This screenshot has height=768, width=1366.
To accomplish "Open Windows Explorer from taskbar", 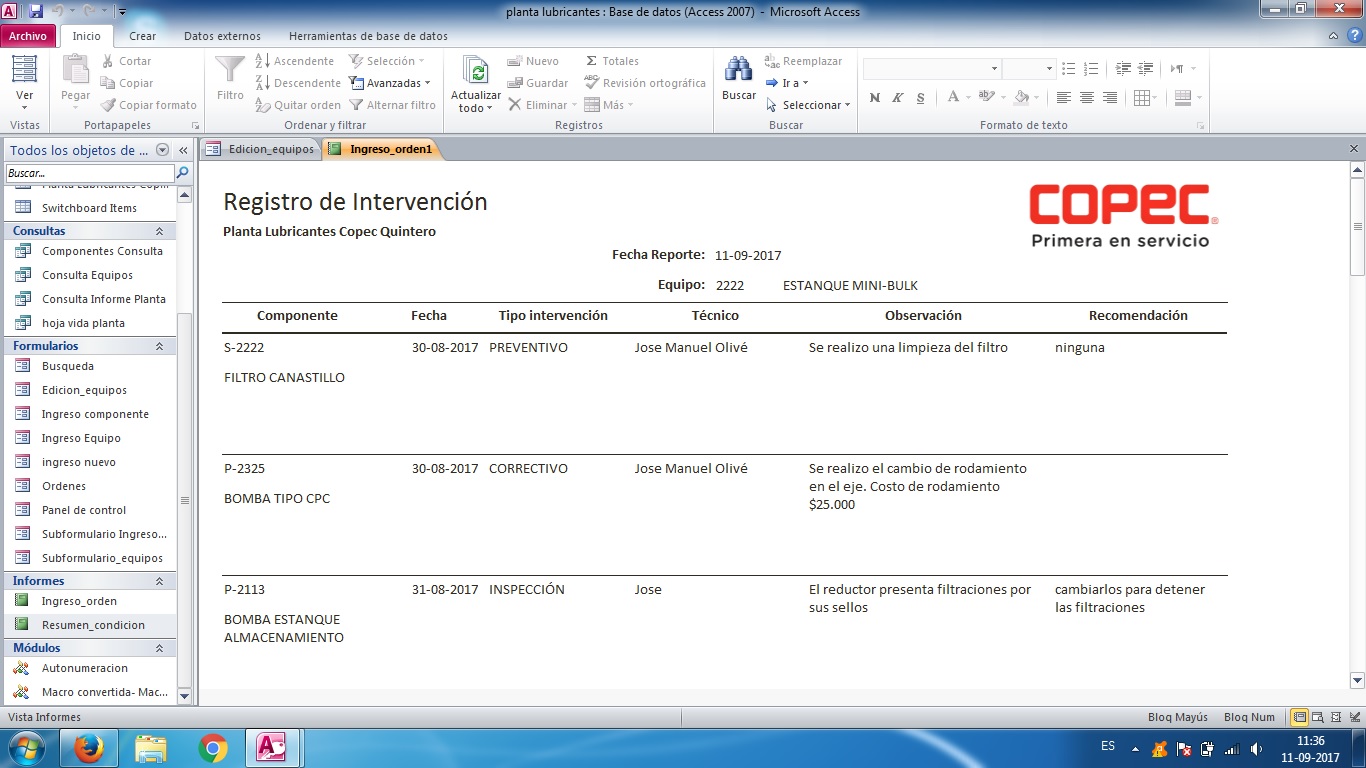I will [151, 748].
